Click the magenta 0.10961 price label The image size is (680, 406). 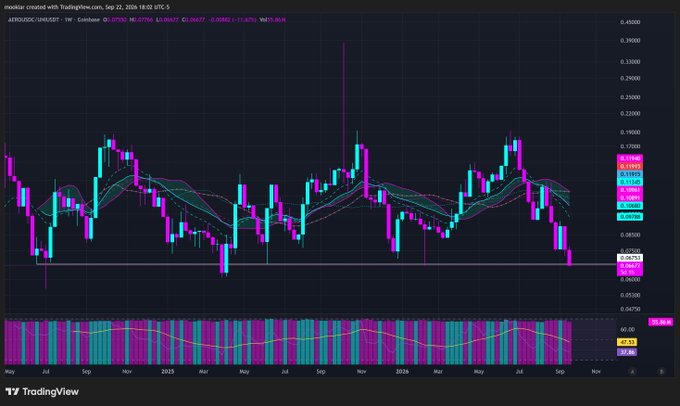pyautogui.click(x=630, y=190)
